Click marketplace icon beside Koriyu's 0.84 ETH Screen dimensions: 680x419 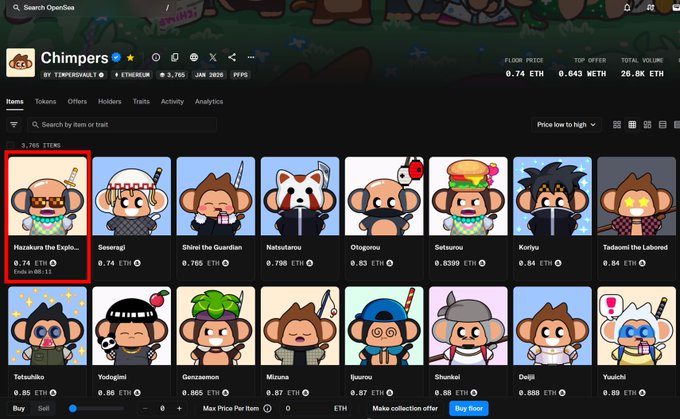(x=558, y=263)
